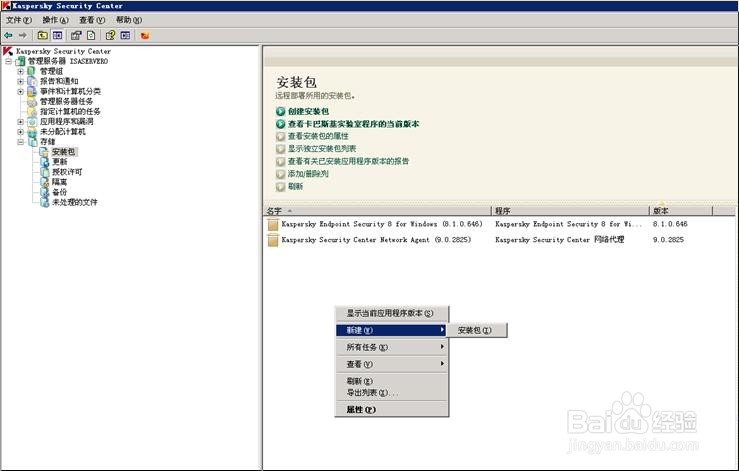The width and height of the screenshot is (739, 471).
Task: Click the Network Agent package row icon
Action: [272, 240]
